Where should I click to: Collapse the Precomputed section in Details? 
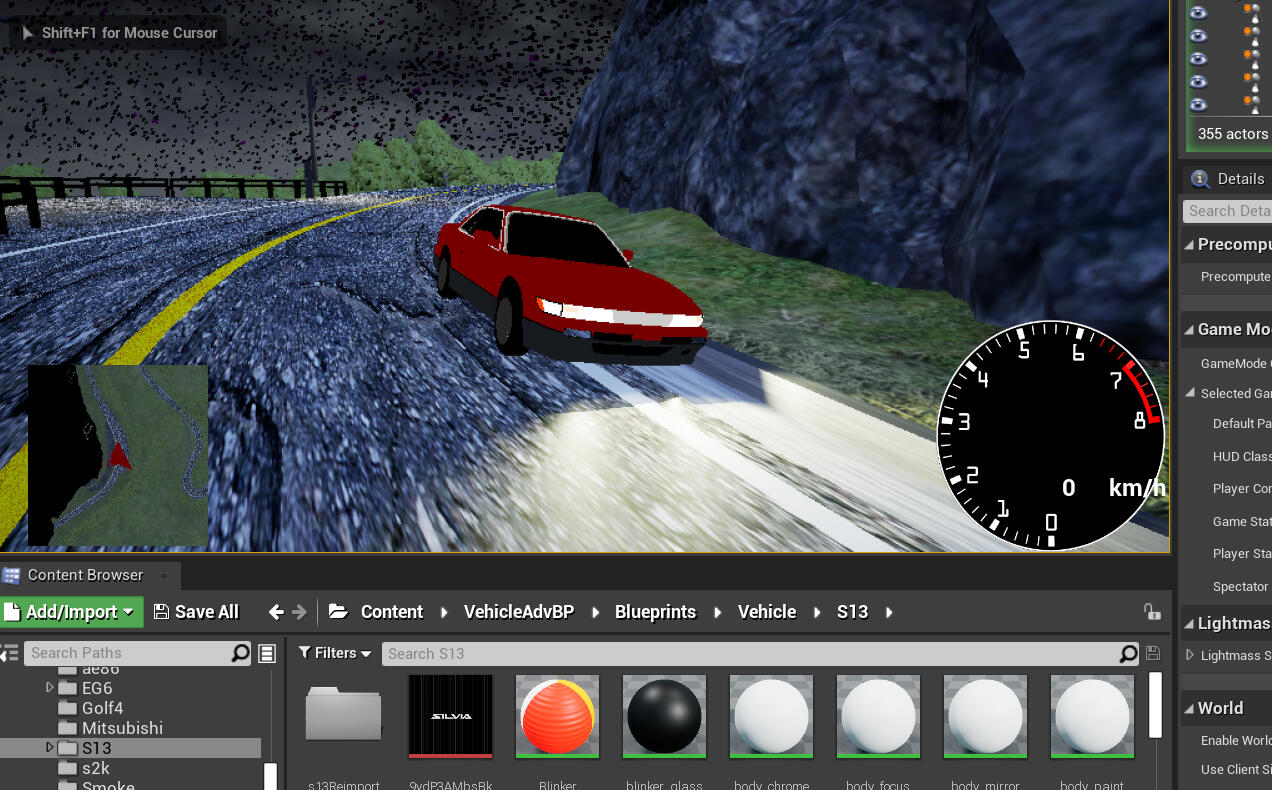coord(1189,245)
